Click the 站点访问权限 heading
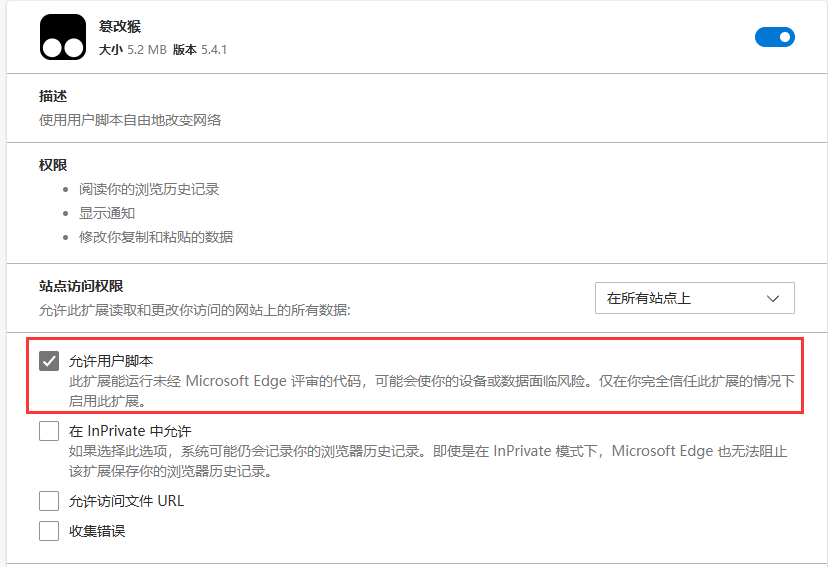This screenshot has width=828, height=567. pyautogui.click(x=81, y=286)
